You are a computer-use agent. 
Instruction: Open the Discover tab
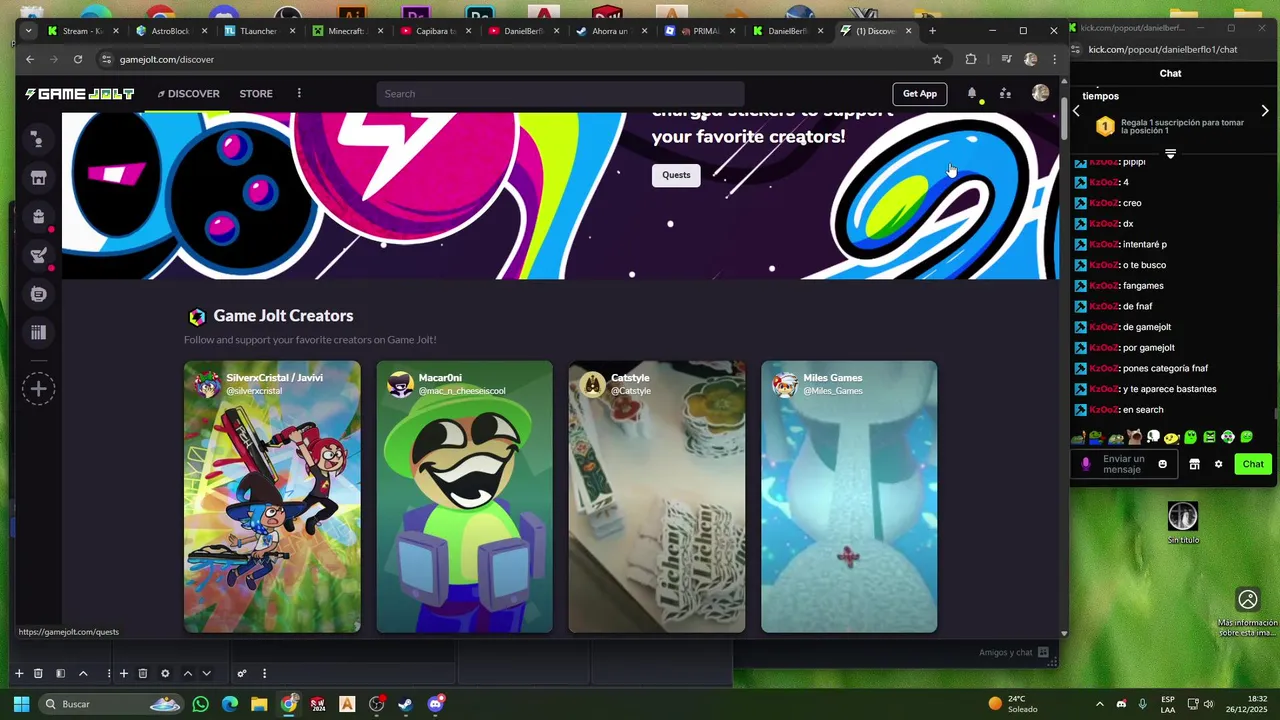(x=188, y=94)
